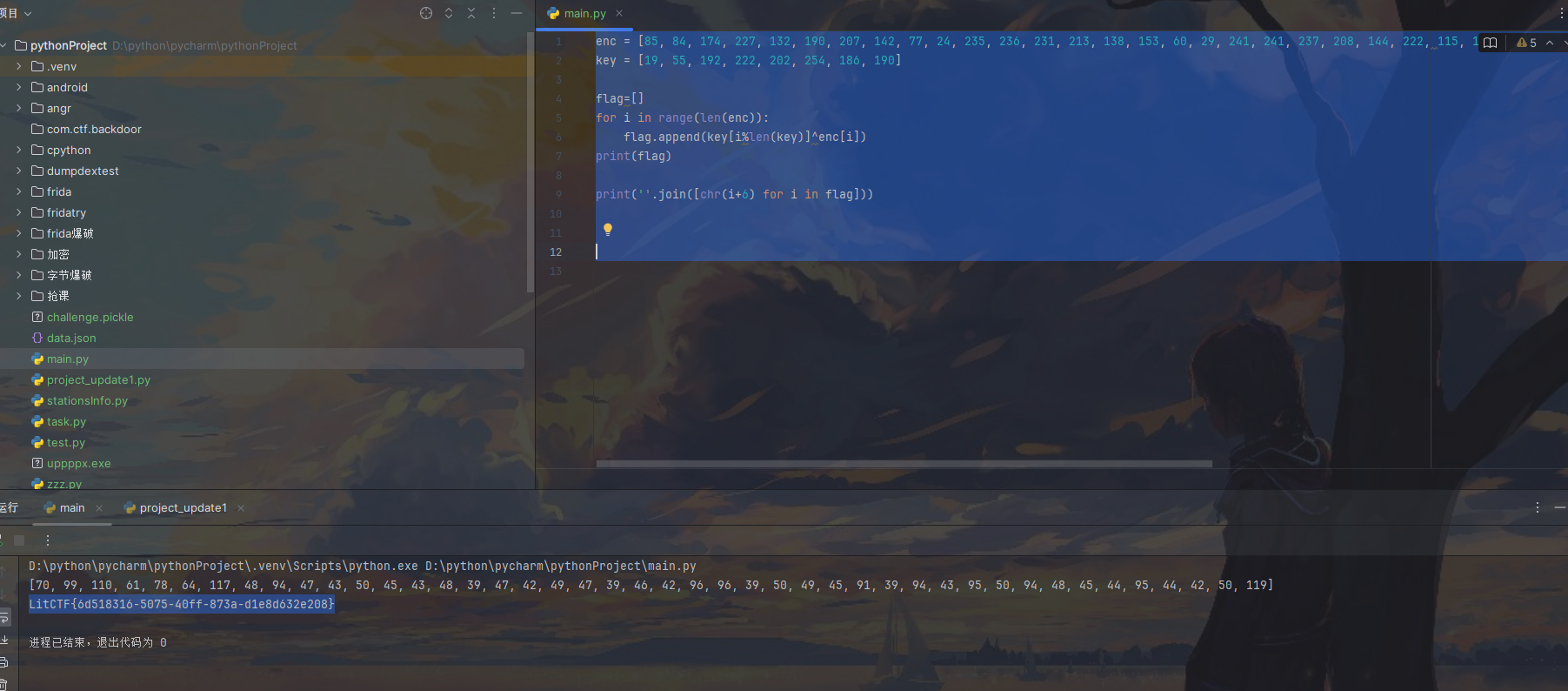Click the yellow light bulb quick-fix icon

(608, 230)
